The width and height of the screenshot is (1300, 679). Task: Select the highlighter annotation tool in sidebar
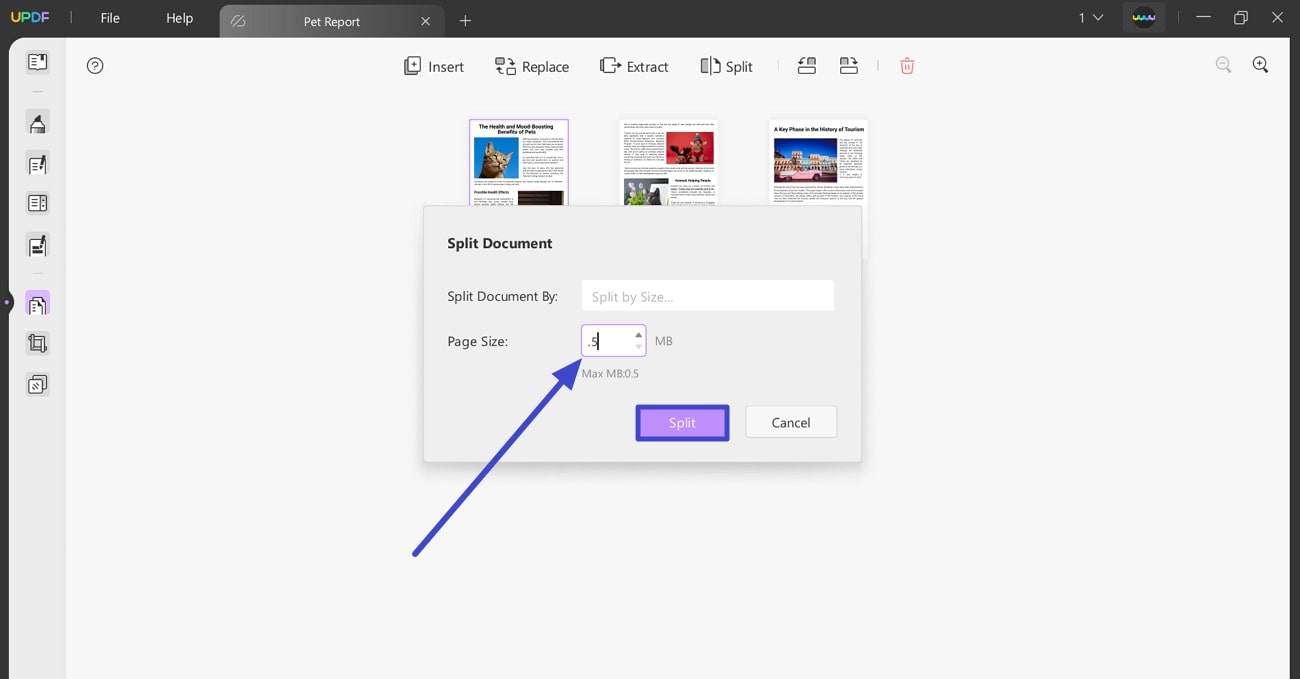(x=37, y=122)
